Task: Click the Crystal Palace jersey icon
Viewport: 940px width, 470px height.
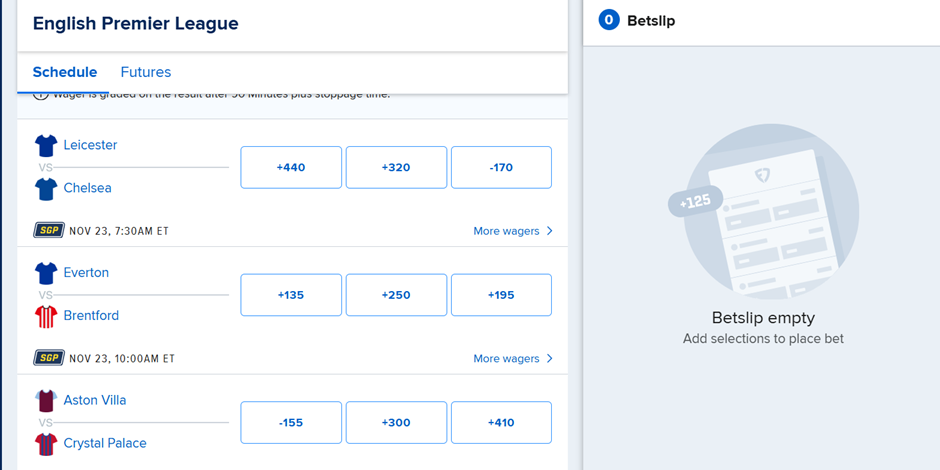Action: [46, 444]
